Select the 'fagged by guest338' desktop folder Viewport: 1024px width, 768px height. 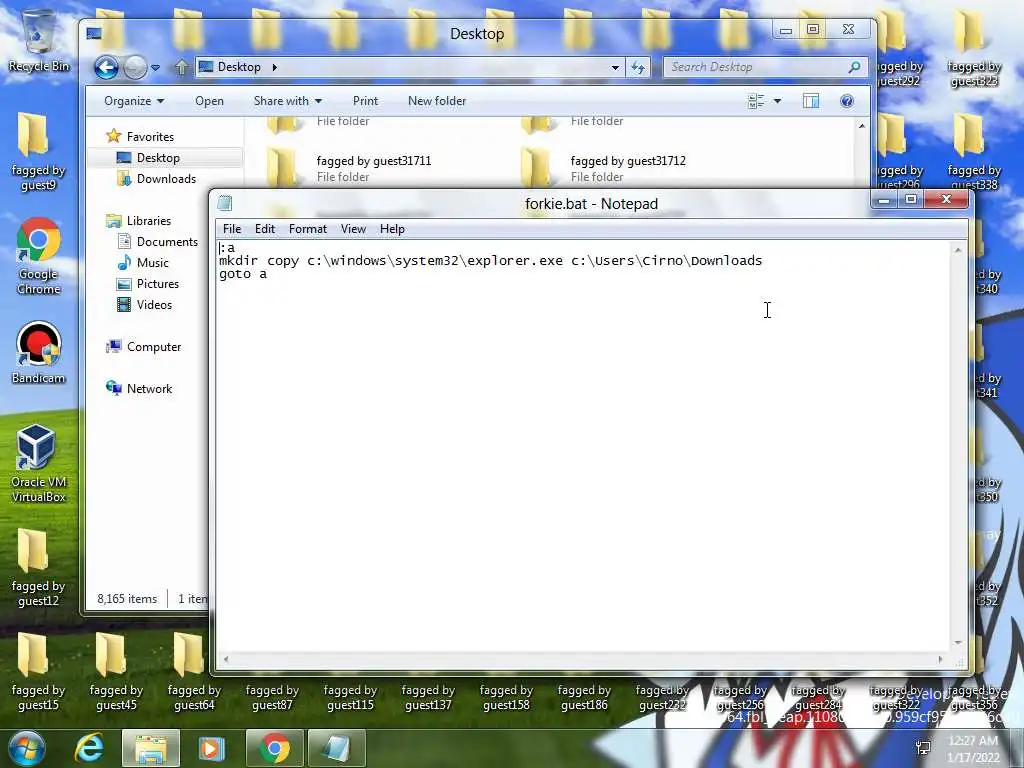tap(974, 152)
